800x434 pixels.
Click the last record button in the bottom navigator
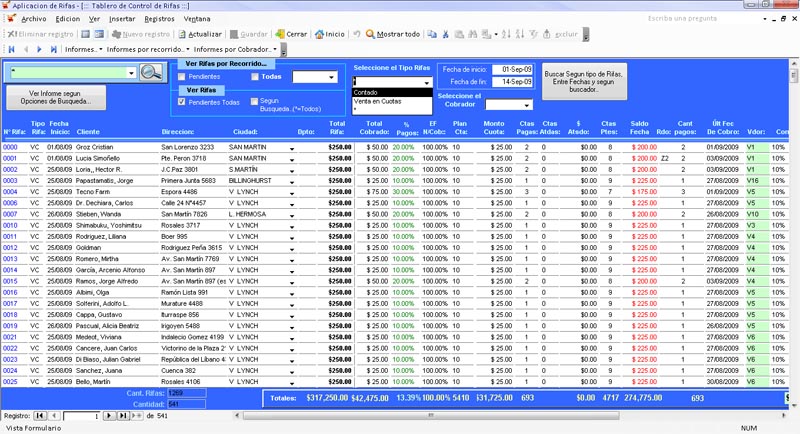pos(122,416)
